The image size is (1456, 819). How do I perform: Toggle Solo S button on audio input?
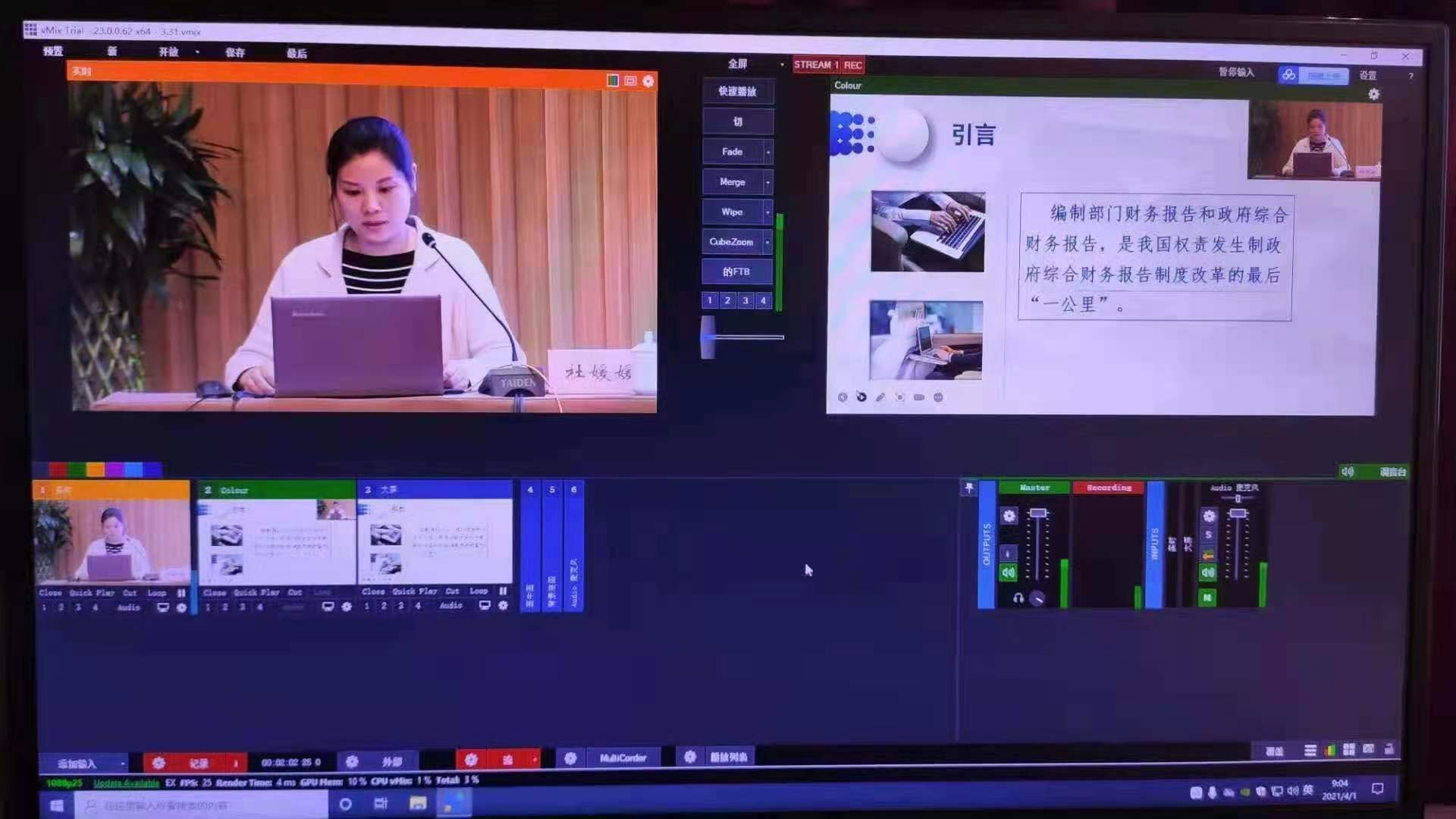coord(1208,535)
